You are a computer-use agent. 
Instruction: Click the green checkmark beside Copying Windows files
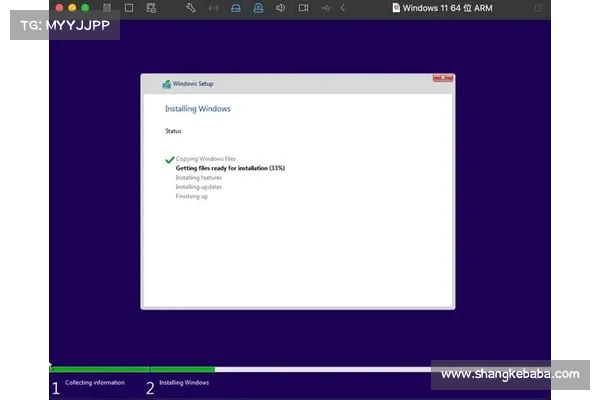click(170, 159)
